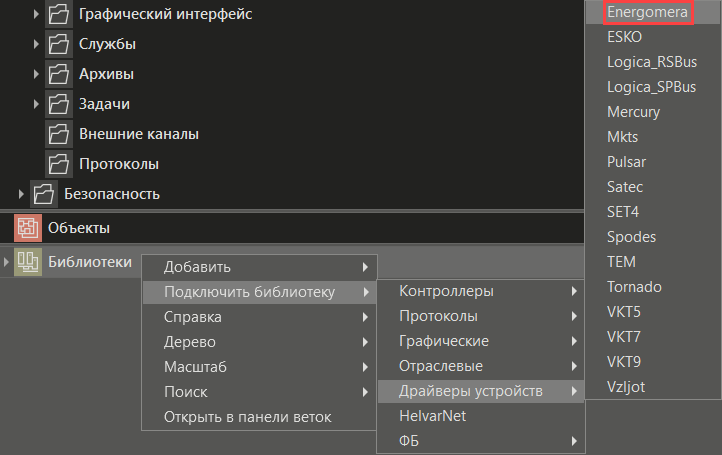Open the Справка menu entry

(259, 317)
